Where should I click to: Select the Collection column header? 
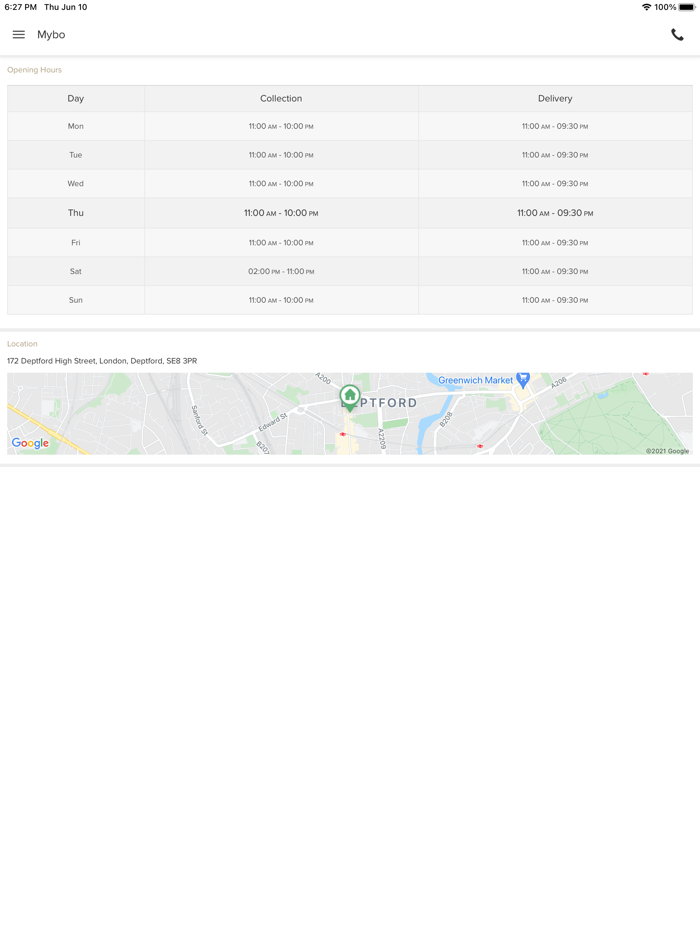pyautogui.click(x=281, y=98)
